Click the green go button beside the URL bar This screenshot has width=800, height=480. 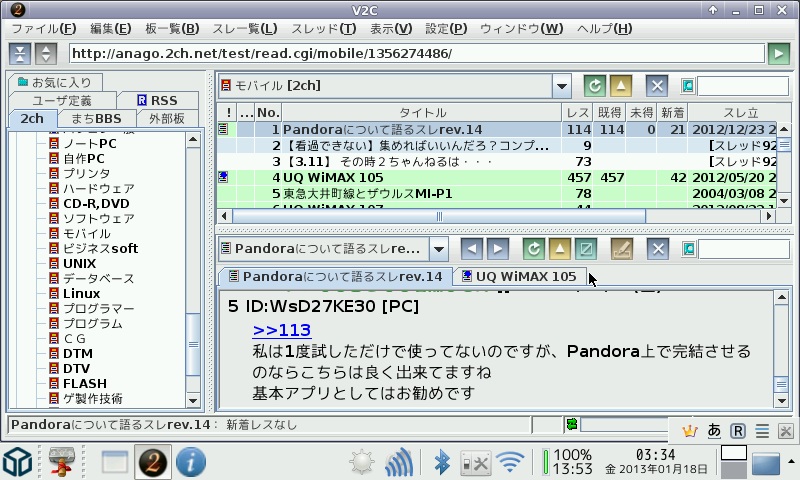coord(779,54)
